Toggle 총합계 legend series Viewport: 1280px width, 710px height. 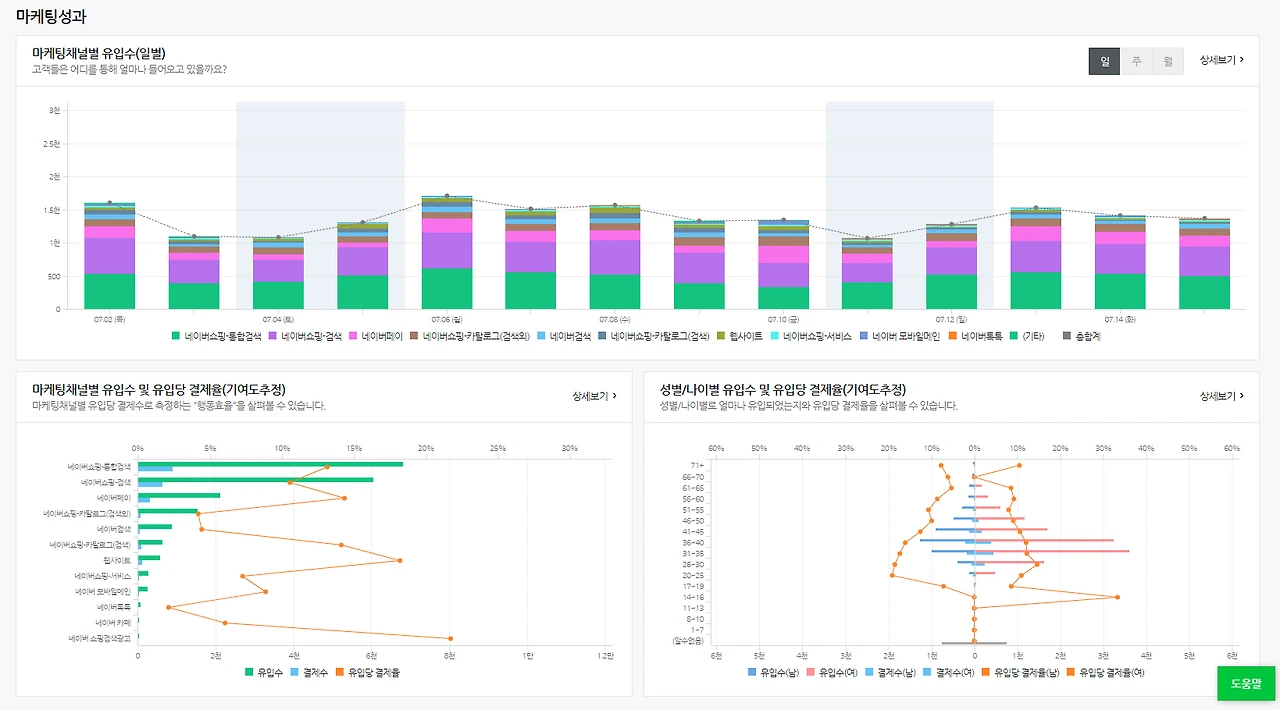click(x=1081, y=337)
